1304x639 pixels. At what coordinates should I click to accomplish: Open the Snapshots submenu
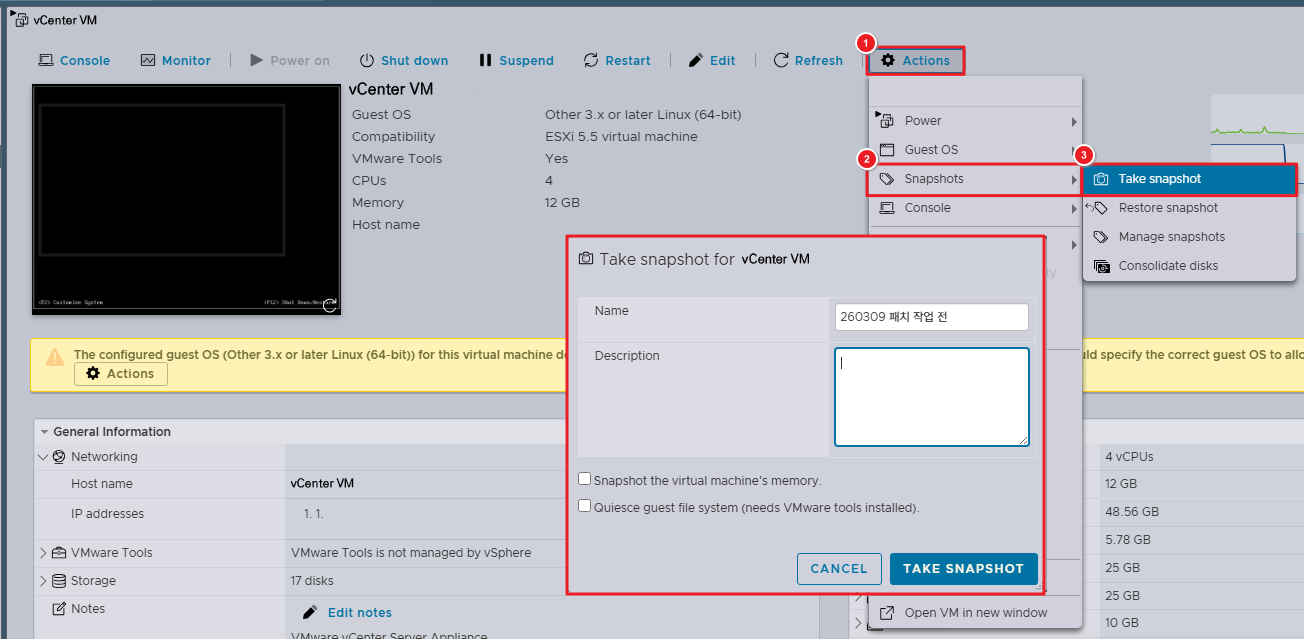click(976, 179)
